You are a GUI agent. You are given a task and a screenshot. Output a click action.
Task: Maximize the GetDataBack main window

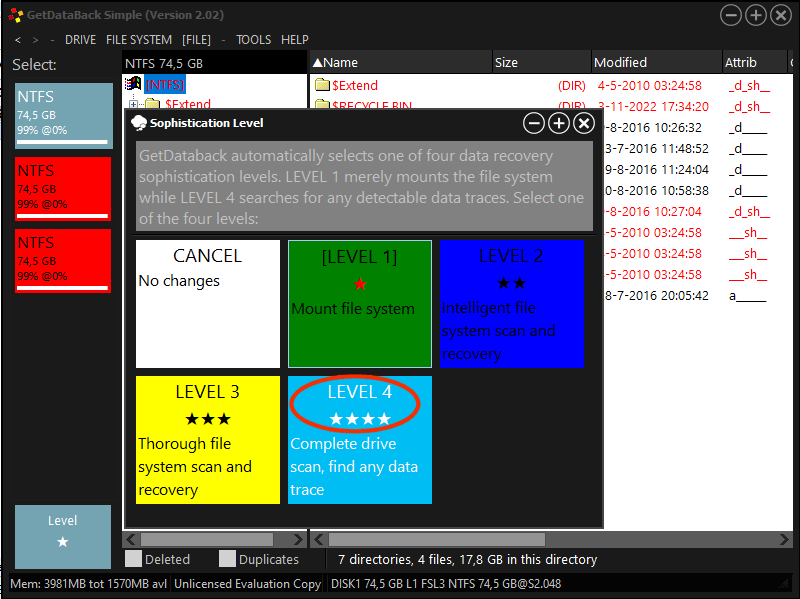(x=756, y=15)
